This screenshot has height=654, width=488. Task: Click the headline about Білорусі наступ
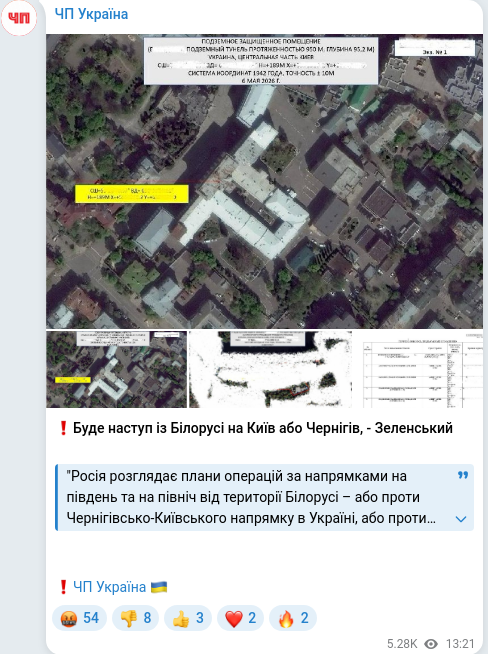coord(263,428)
